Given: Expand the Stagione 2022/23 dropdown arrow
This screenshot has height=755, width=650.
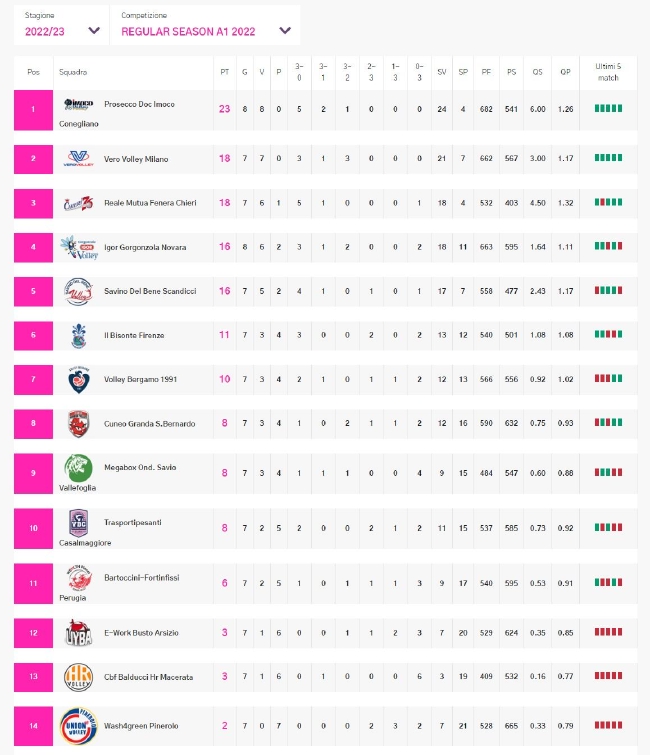Looking at the screenshot, I should click(94, 31).
